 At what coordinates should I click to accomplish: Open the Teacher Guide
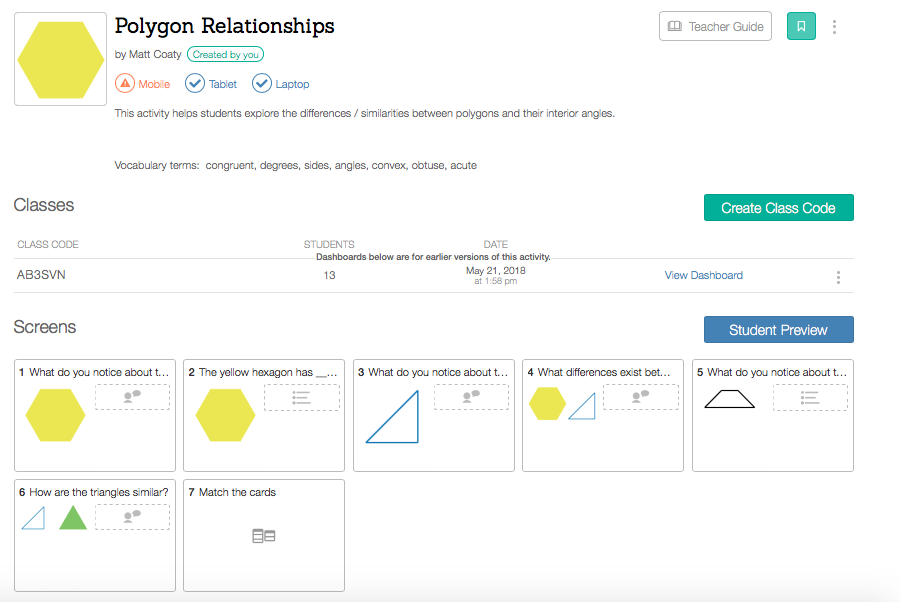(x=715, y=27)
